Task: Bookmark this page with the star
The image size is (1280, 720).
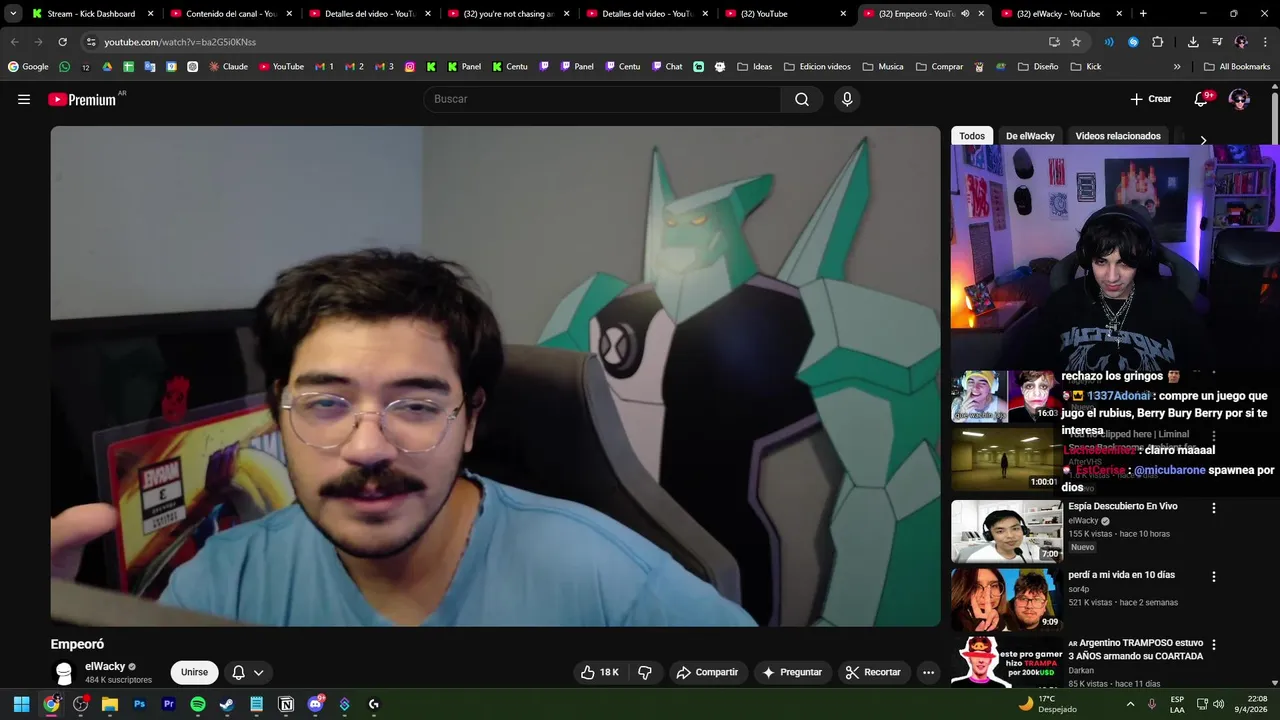Action: (x=1076, y=42)
